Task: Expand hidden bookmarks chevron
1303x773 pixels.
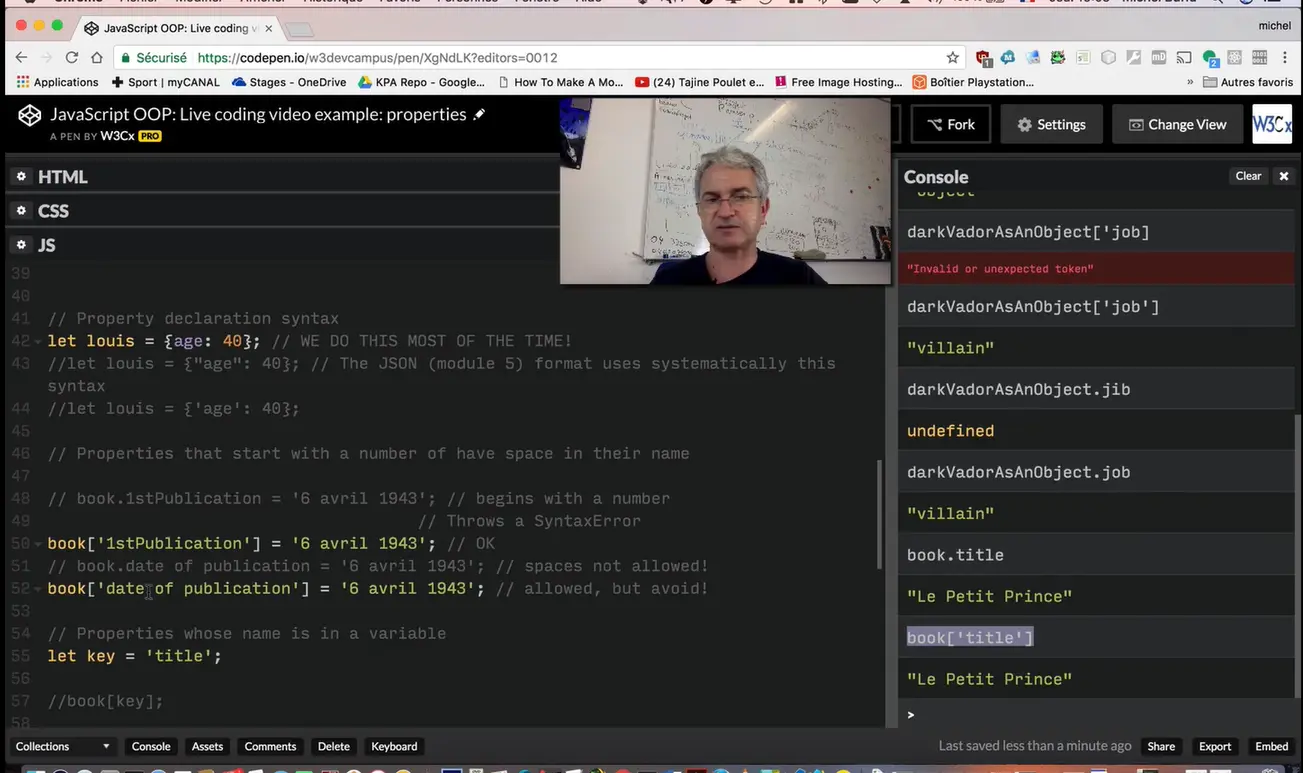Action: coord(1190,83)
